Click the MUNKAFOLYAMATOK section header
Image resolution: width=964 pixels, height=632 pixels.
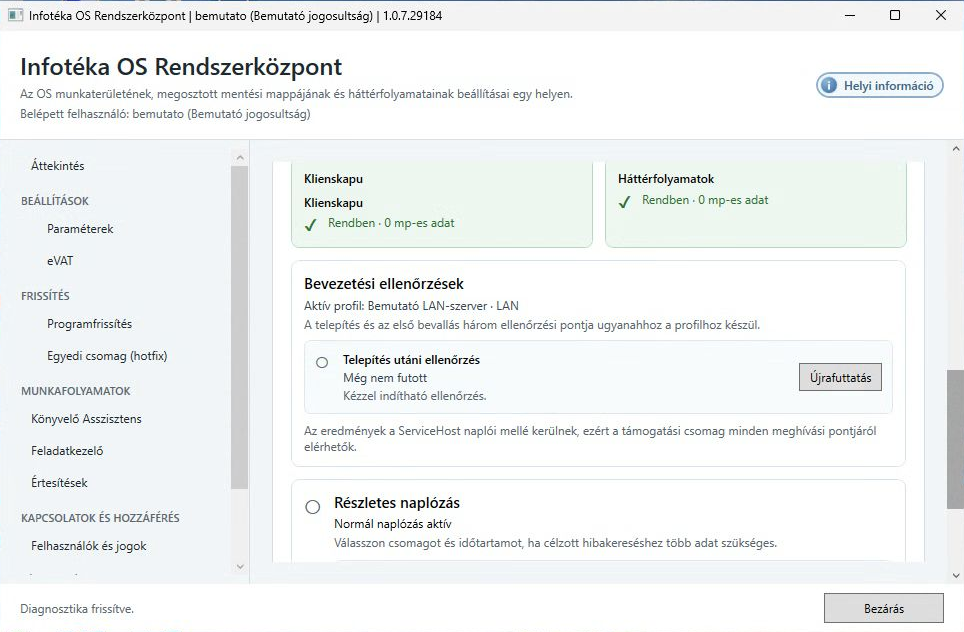(76, 391)
